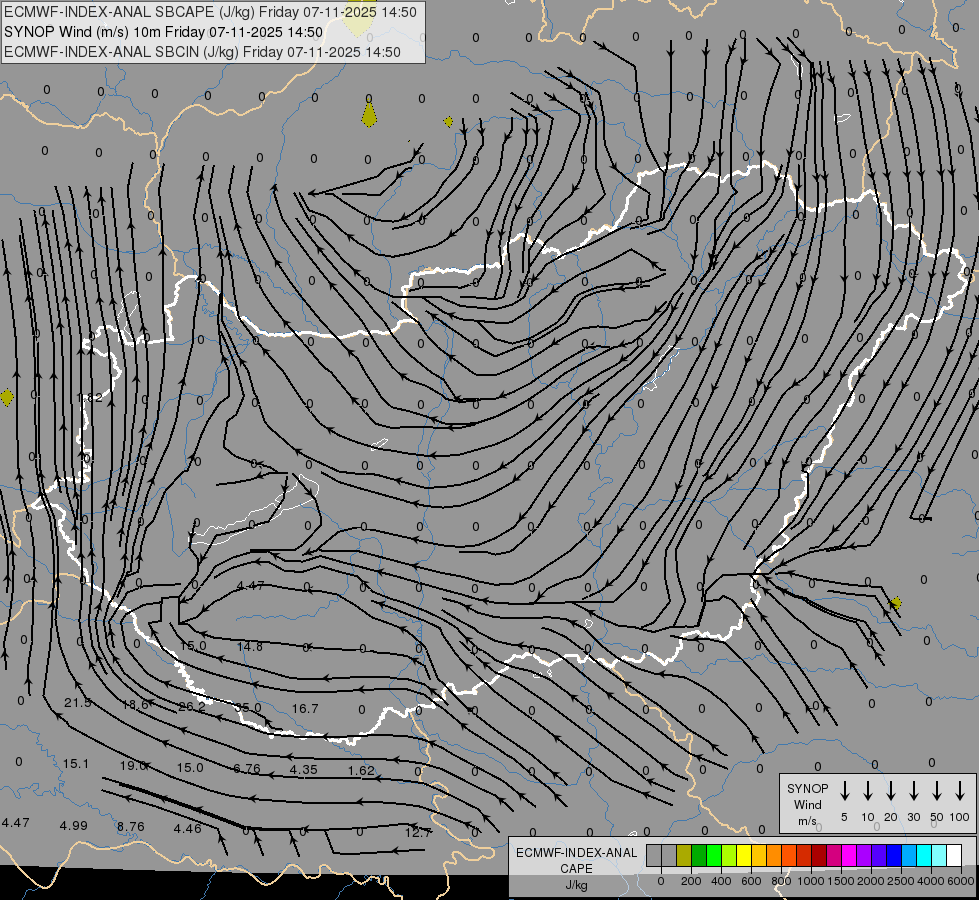Click the 1500 tick label in CAPE legend
The height and width of the screenshot is (900, 979).
click(x=840, y=881)
